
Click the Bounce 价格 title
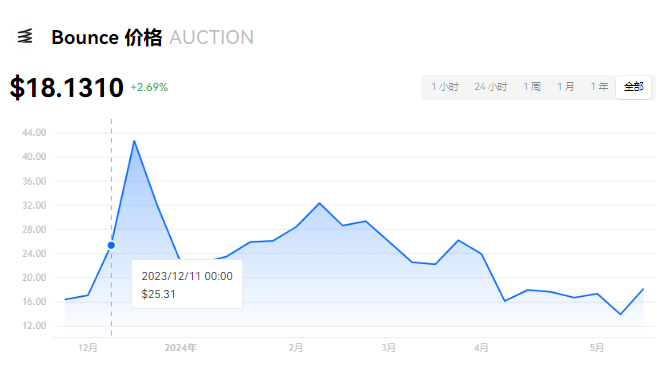tap(107, 38)
